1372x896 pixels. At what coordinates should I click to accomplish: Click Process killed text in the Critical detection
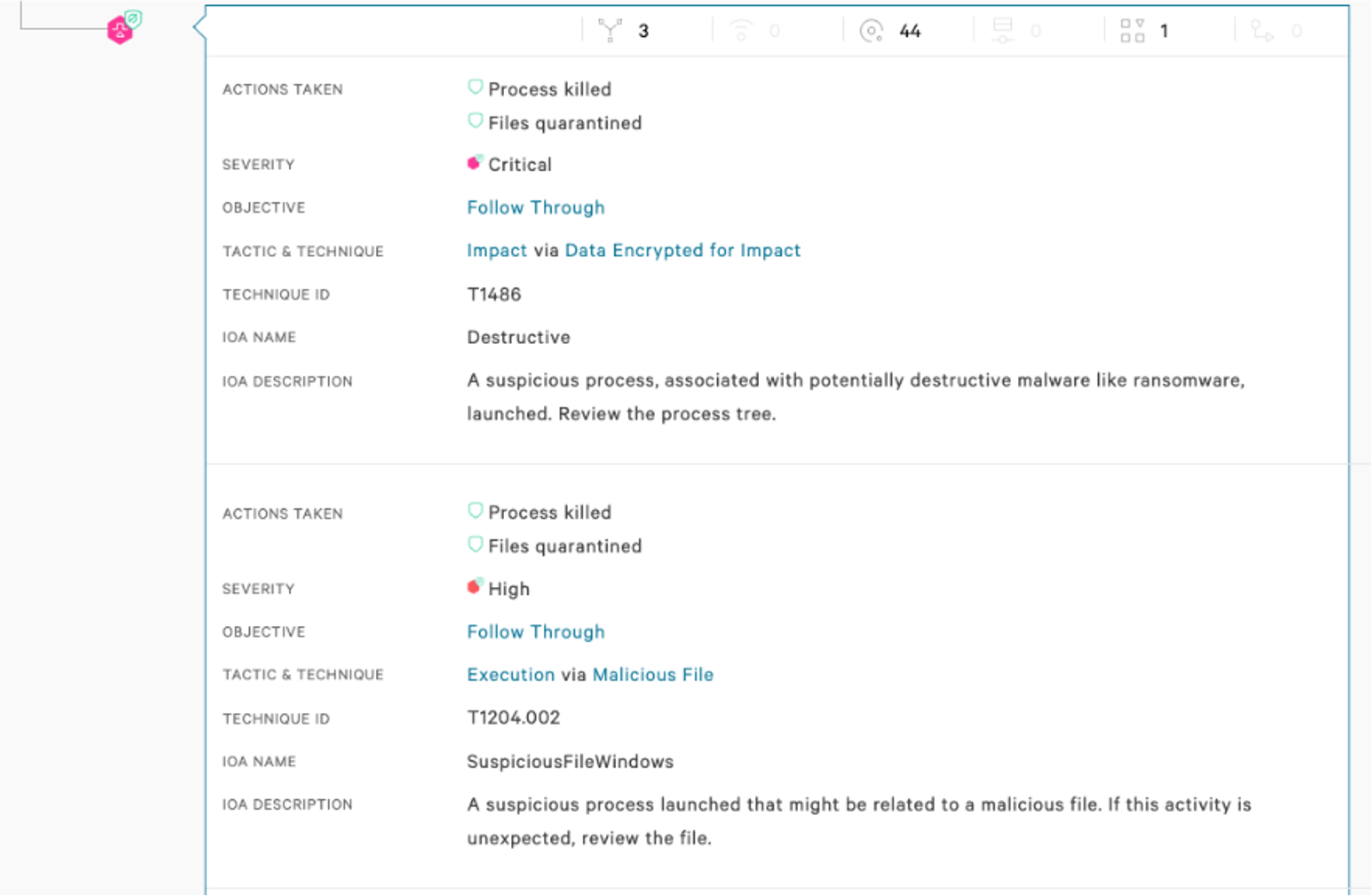550,89
